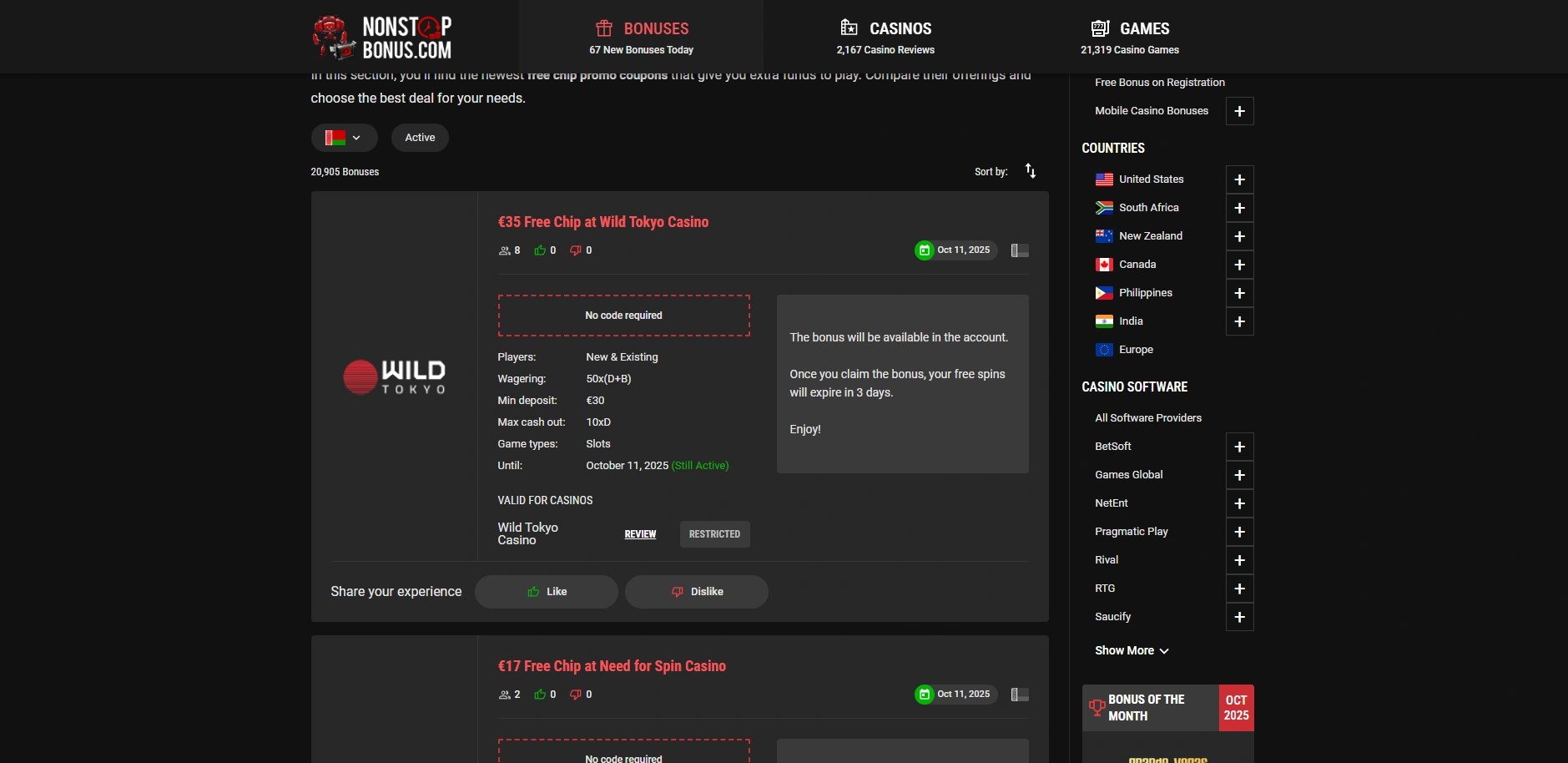Select the India flag icon
The image size is (1568, 763).
point(1104,321)
